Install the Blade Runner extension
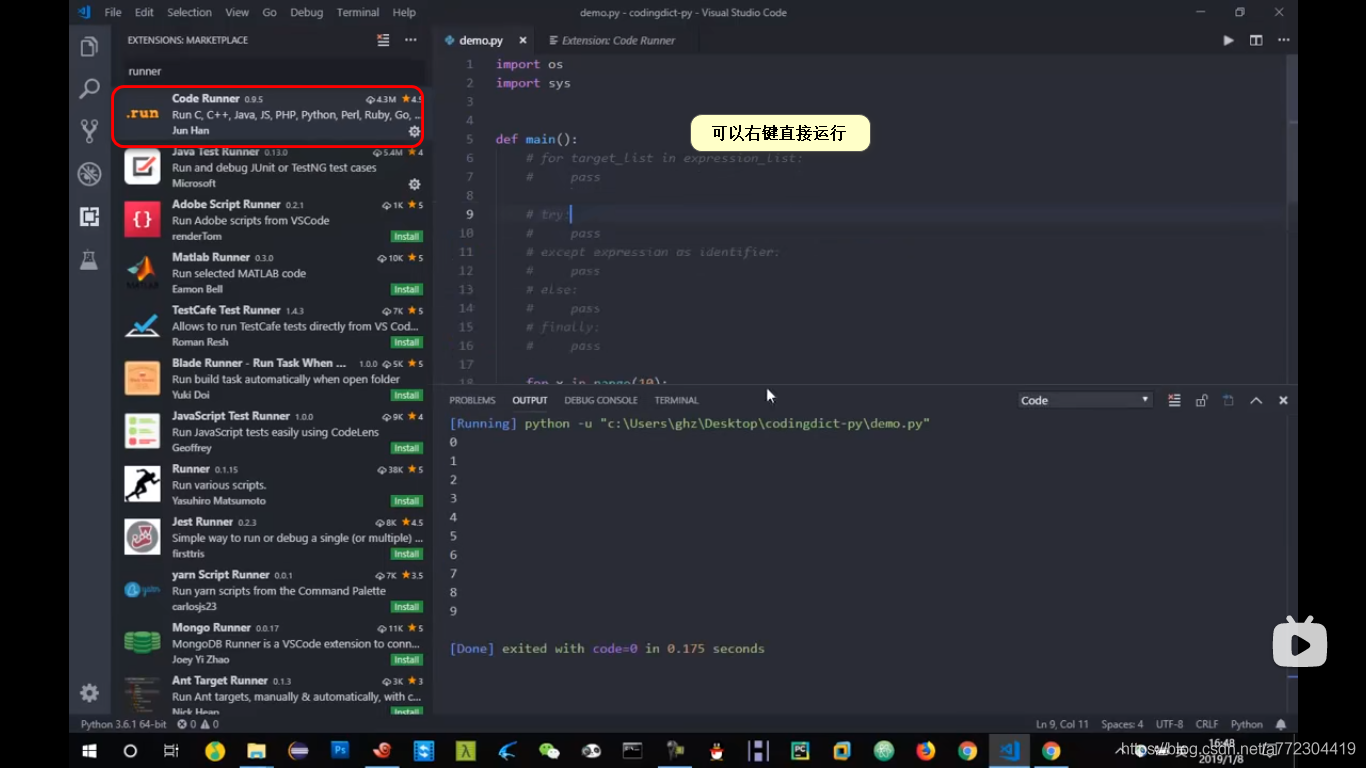Image resolution: width=1366 pixels, height=768 pixels. click(407, 396)
